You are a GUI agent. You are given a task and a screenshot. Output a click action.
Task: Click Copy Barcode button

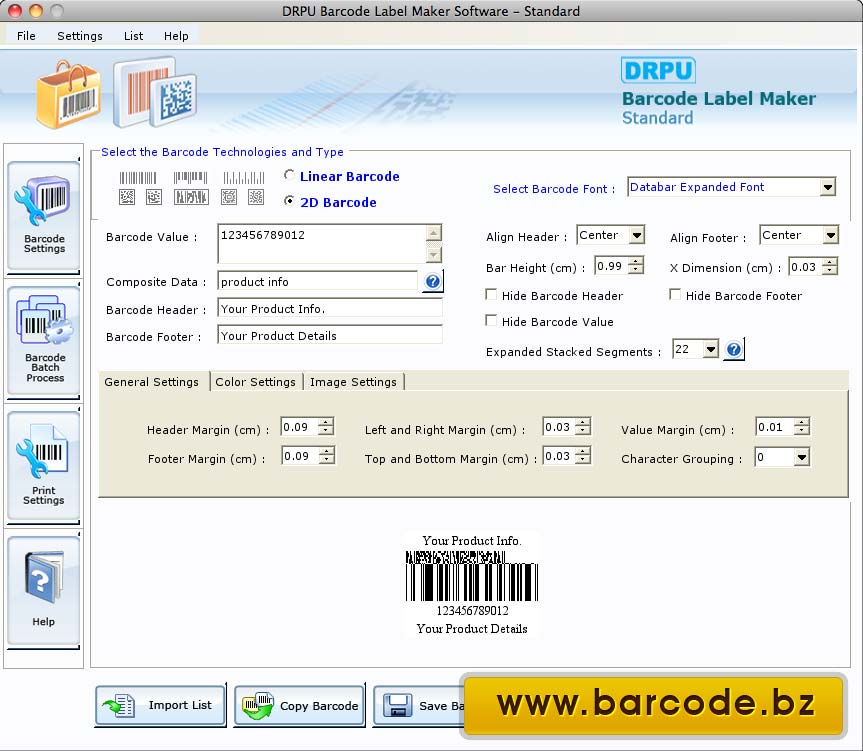(299, 705)
